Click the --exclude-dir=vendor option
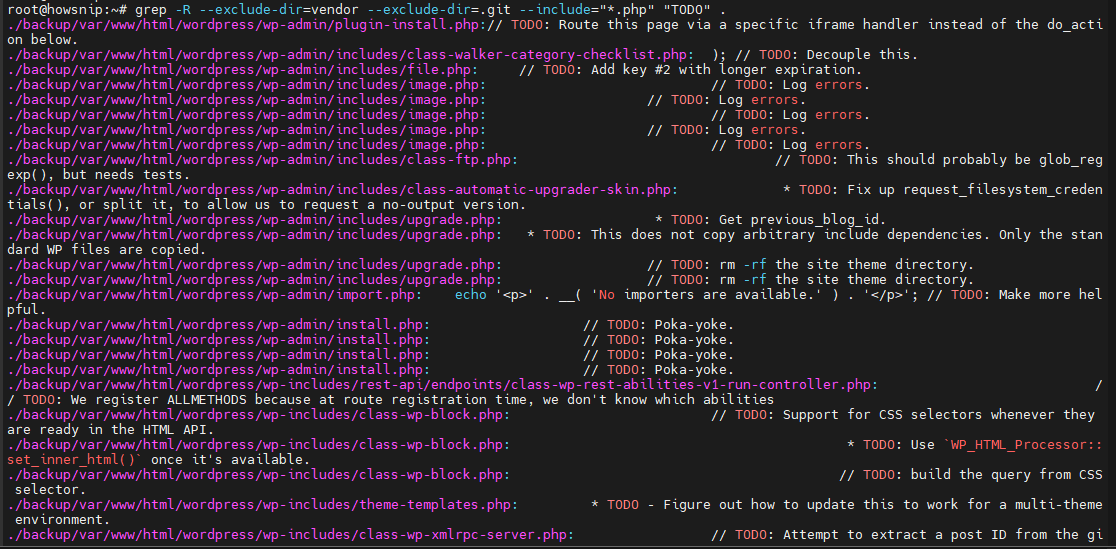 [x=277, y=10]
